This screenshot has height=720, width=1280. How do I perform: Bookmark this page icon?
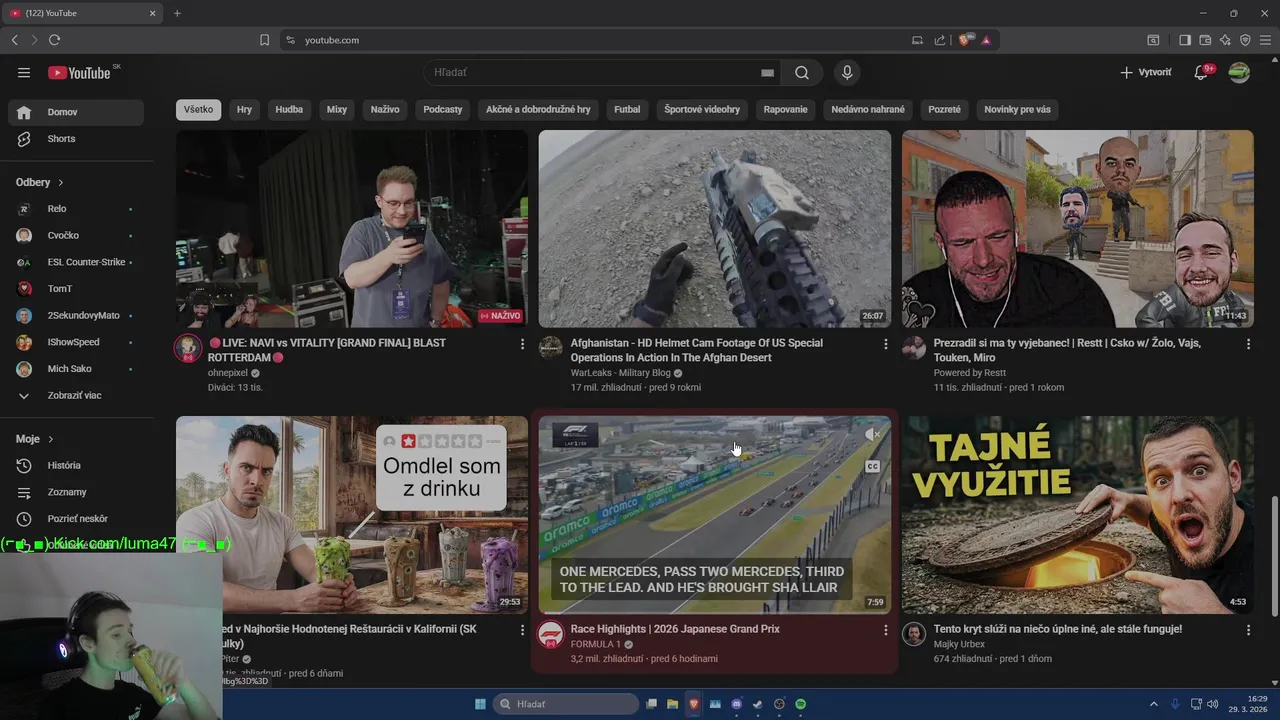(x=264, y=40)
